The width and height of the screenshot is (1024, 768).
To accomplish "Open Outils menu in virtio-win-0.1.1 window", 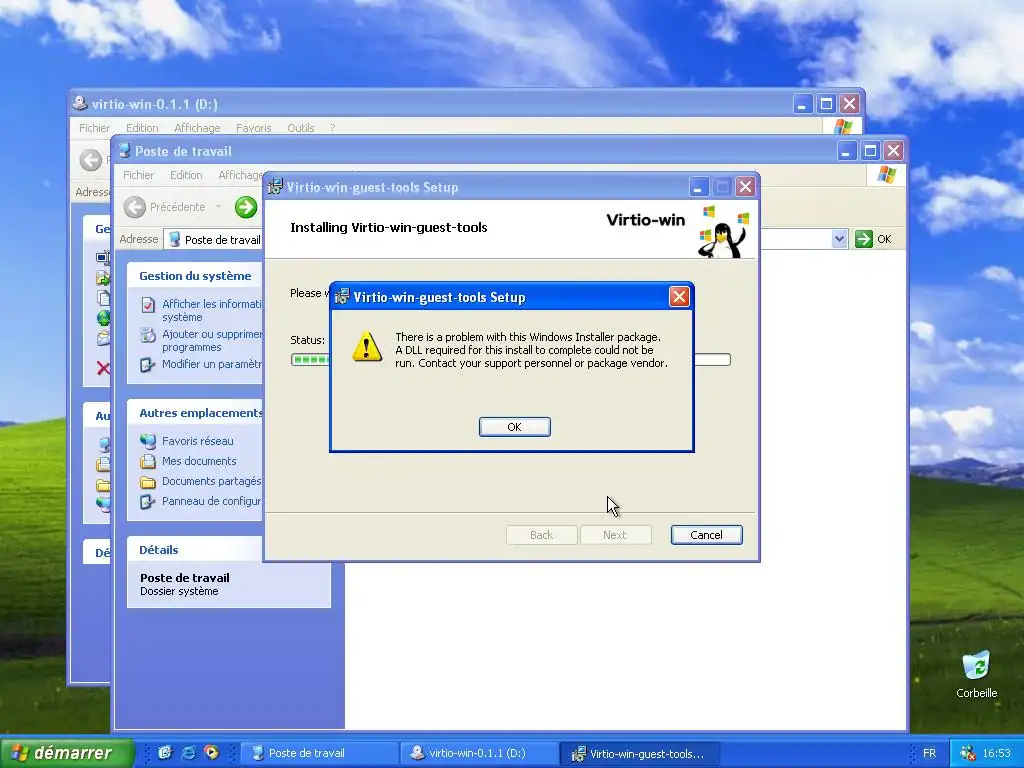I will tap(301, 128).
